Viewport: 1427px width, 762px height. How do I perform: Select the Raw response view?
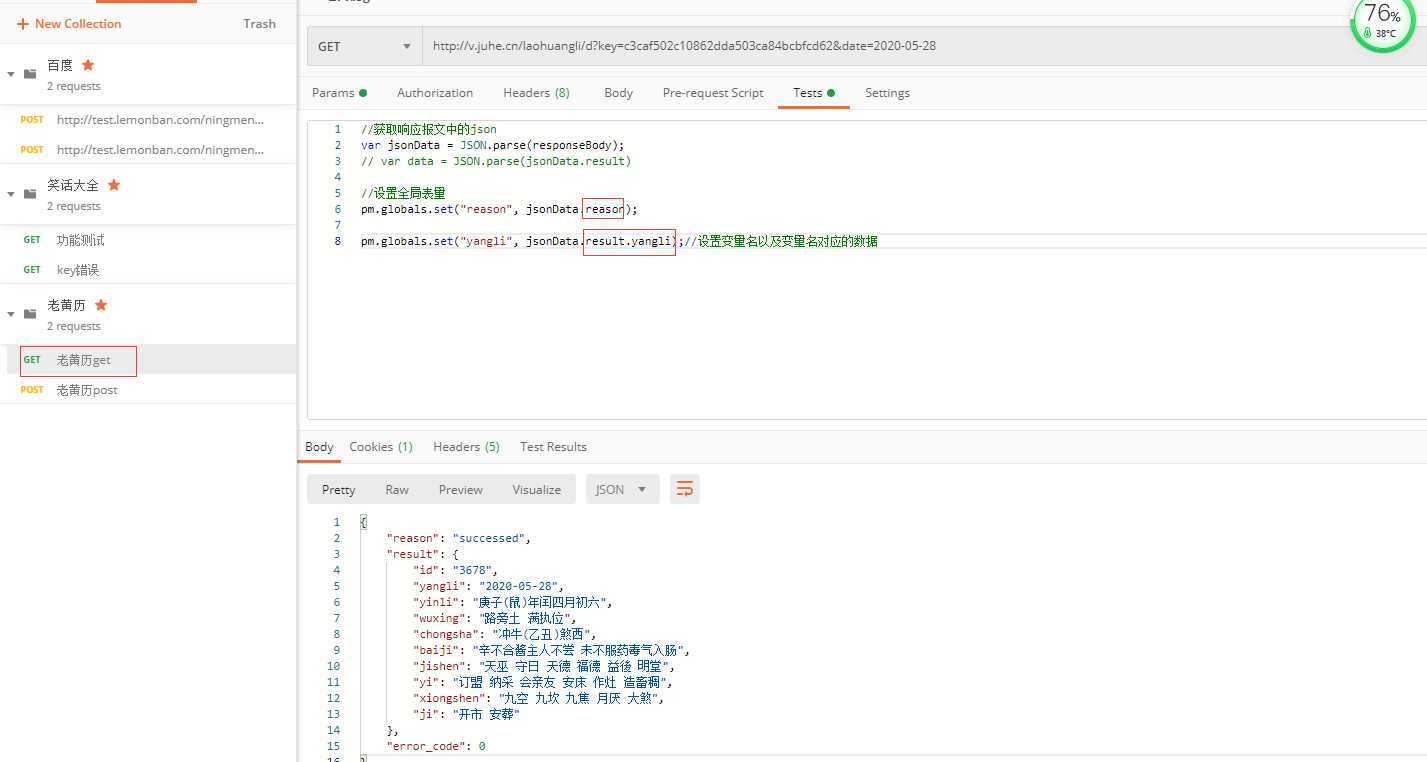pyautogui.click(x=397, y=490)
